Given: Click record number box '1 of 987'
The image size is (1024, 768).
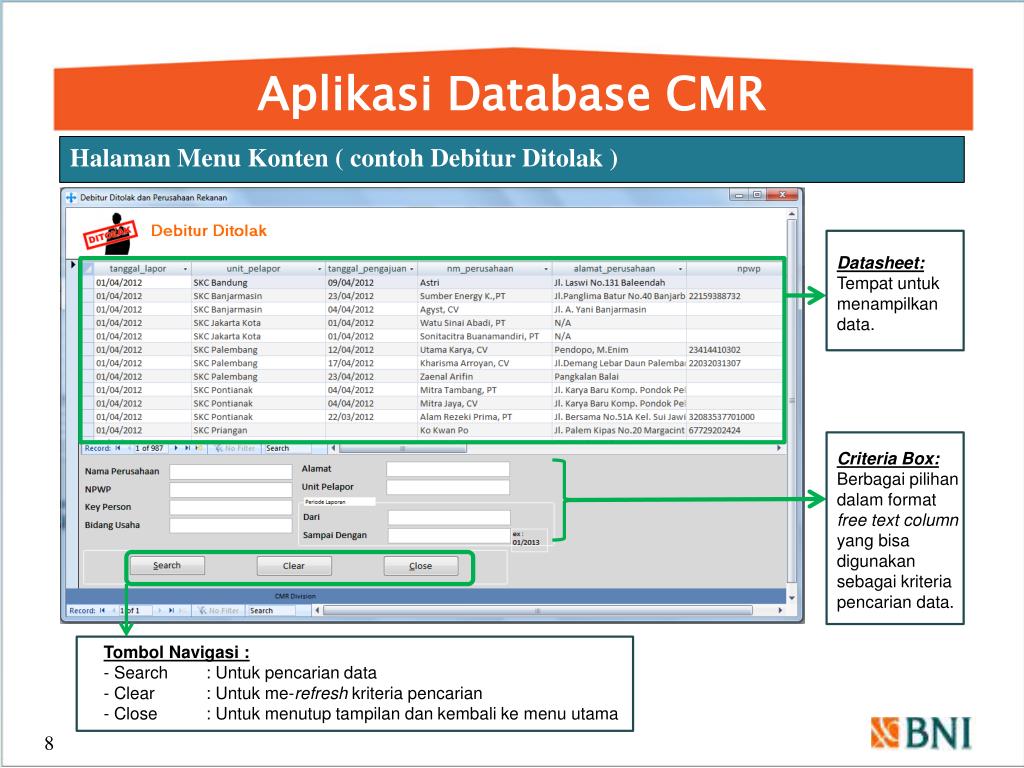Looking at the screenshot, I should tap(152, 449).
